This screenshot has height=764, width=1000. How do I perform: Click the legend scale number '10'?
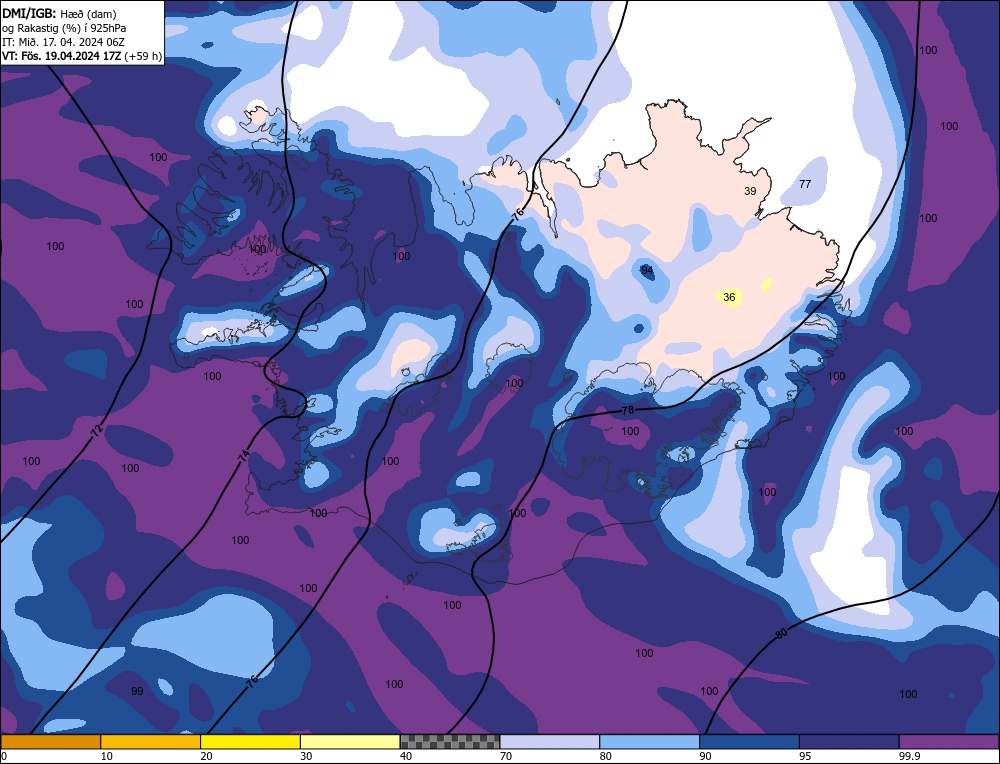107,756
